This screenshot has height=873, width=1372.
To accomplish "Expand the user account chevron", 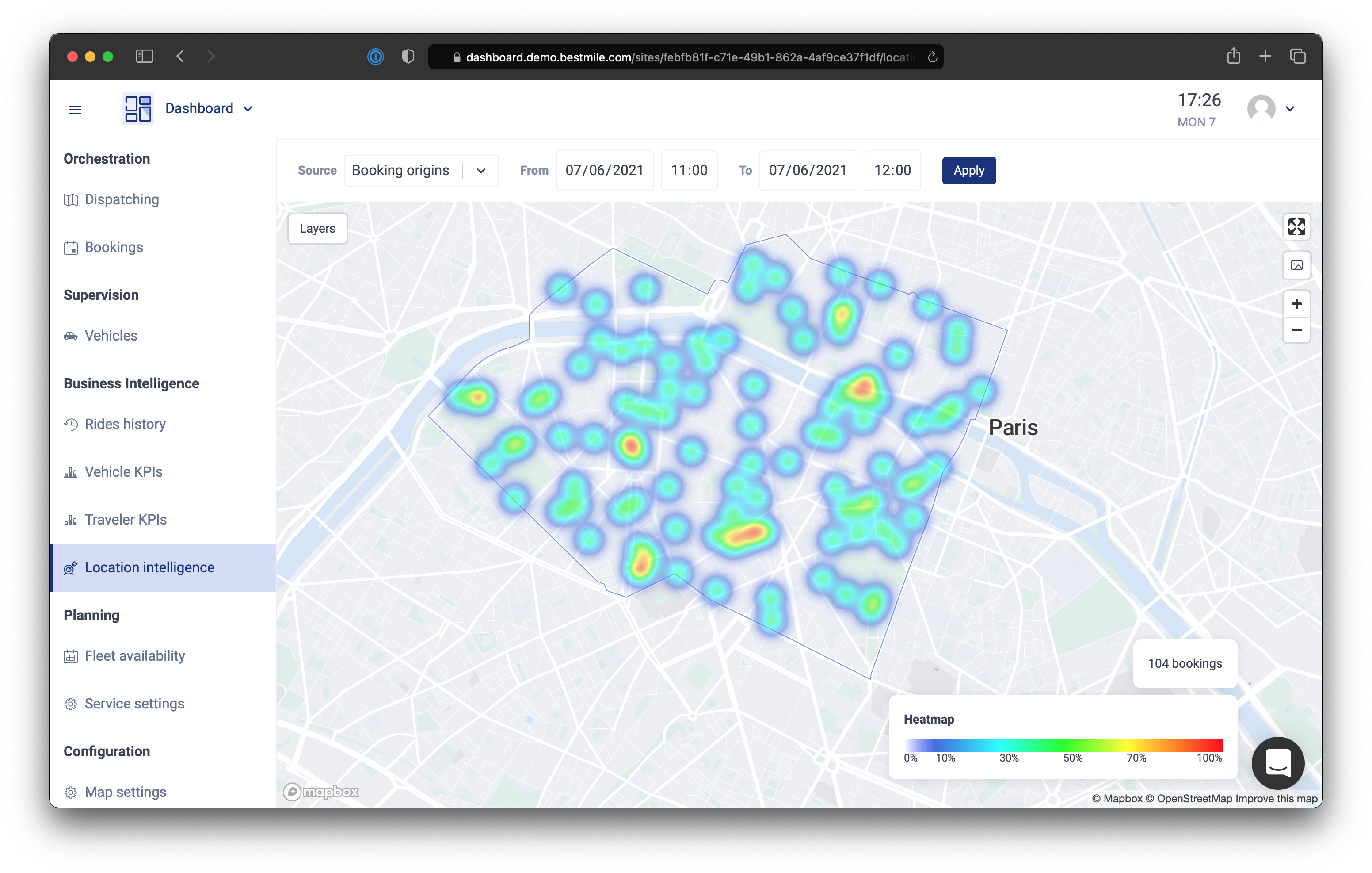I will (1290, 109).
